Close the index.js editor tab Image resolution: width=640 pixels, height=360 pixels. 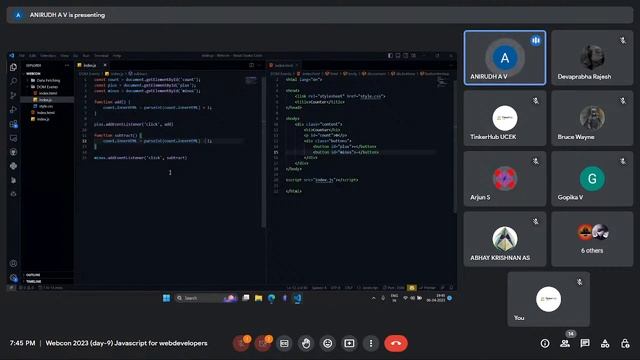coord(105,65)
